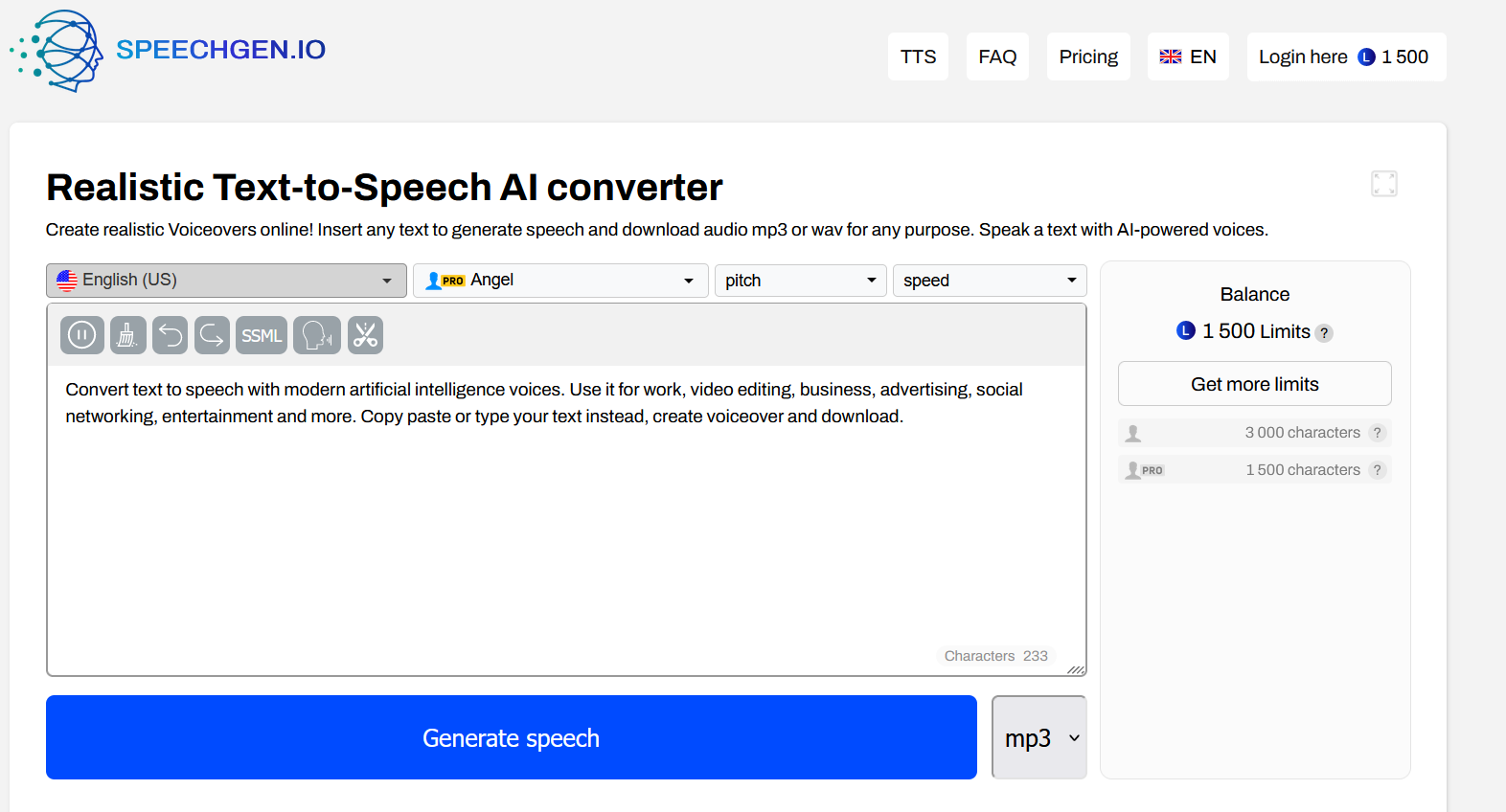Click the scissors cut tool icon
This screenshot has height=812, width=1506.
pyautogui.click(x=365, y=335)
